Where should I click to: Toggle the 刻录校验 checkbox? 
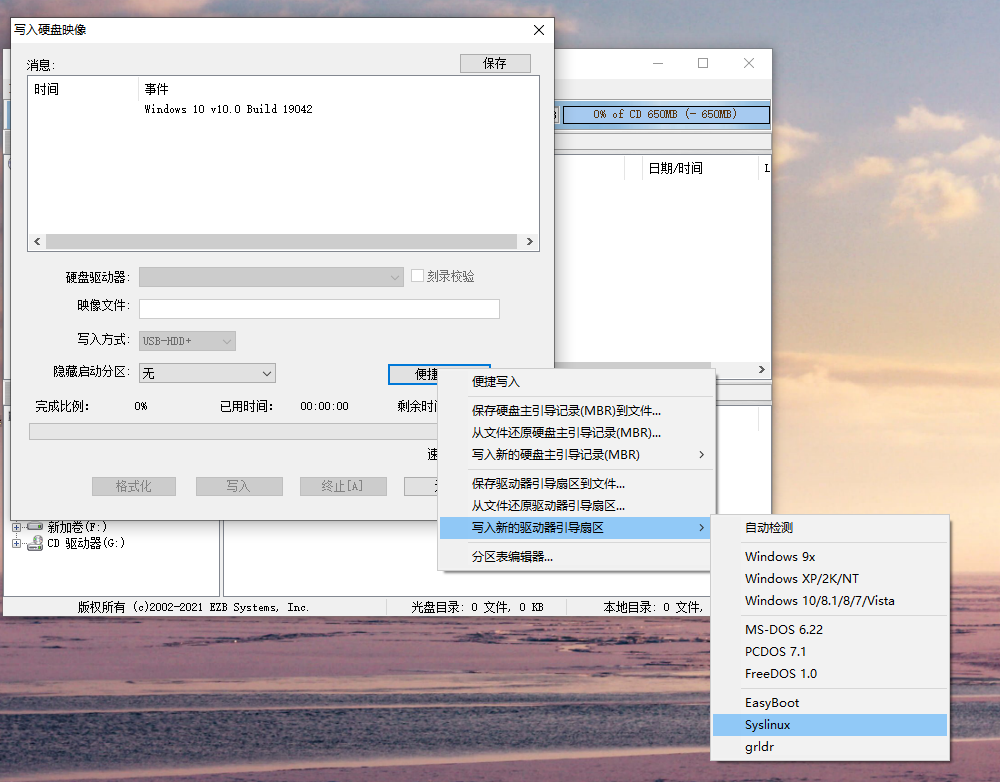click(x=418, y=276)
